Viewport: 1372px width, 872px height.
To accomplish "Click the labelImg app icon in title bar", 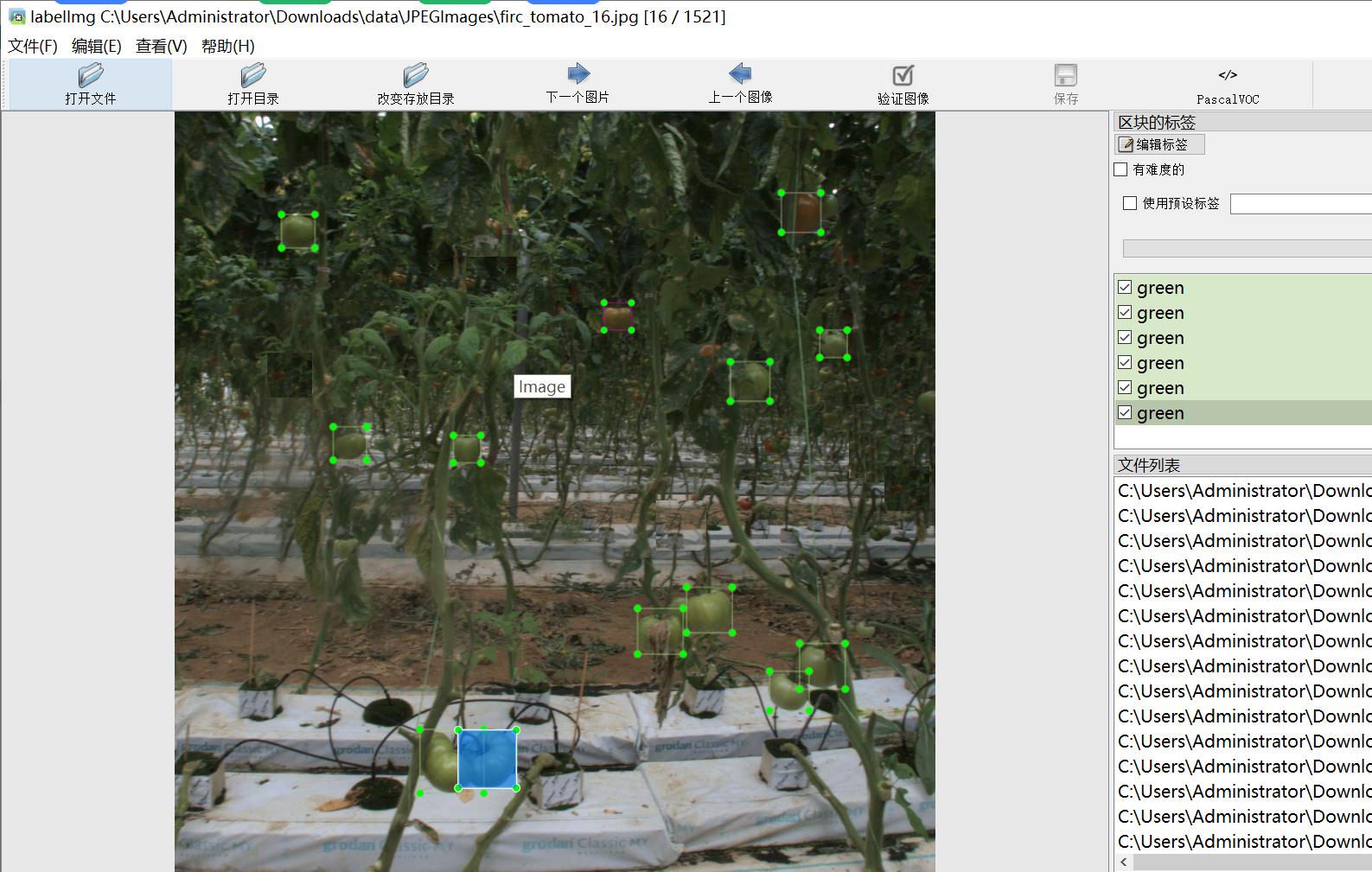I will pyautogui.click(x=16, y=16).
